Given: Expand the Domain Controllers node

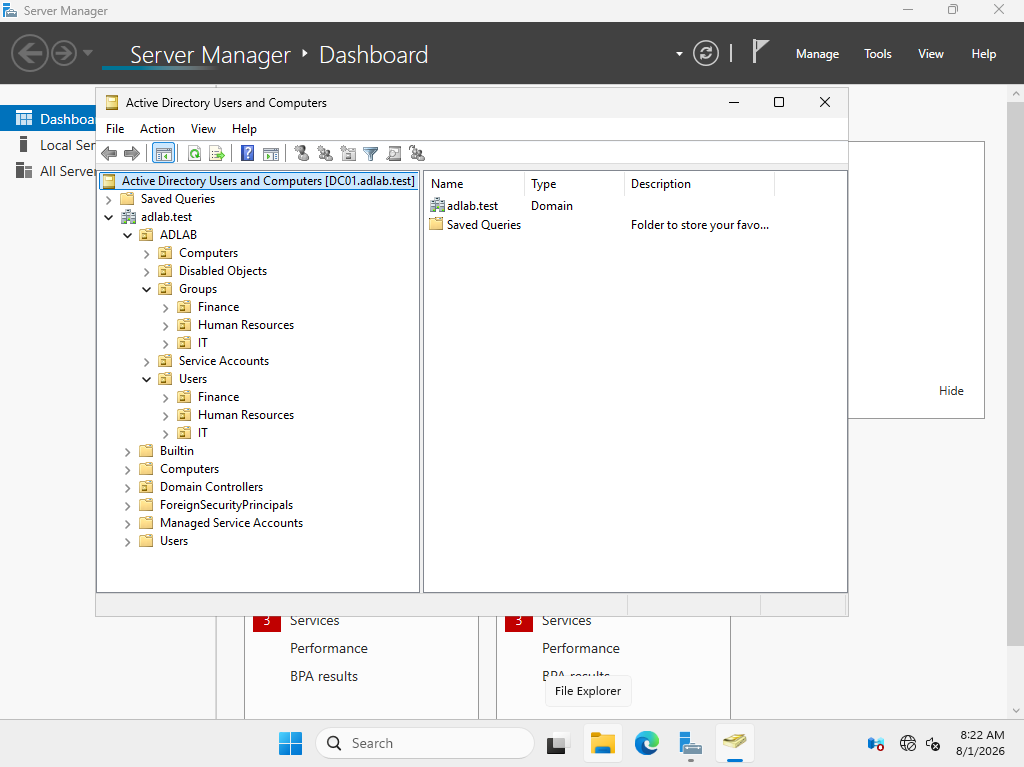Looking at the screenshot, I should click(128, 487).
